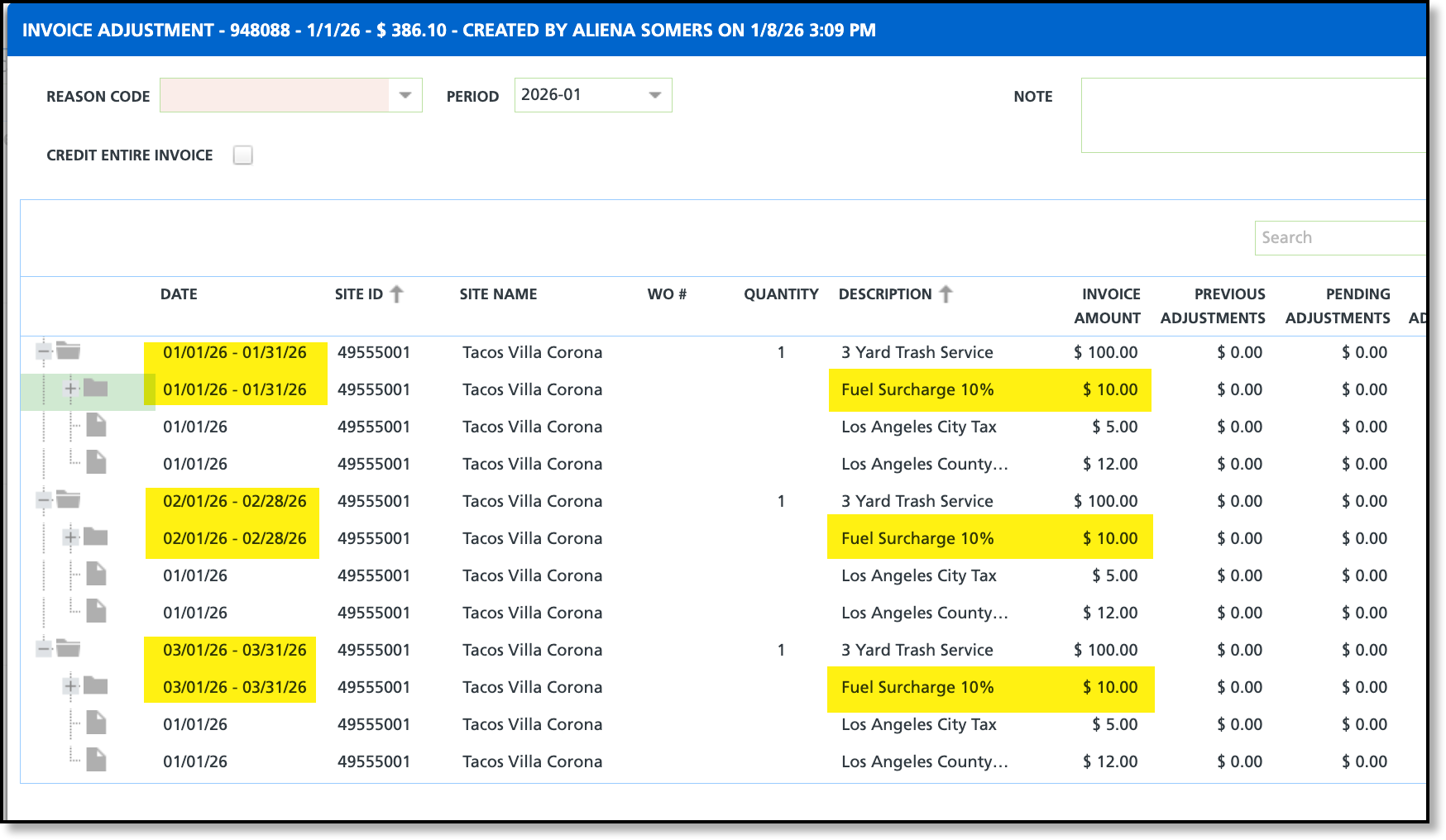Click the Search box above the table
This screenshot has width=1446, height=840.
click(1338, 238)
